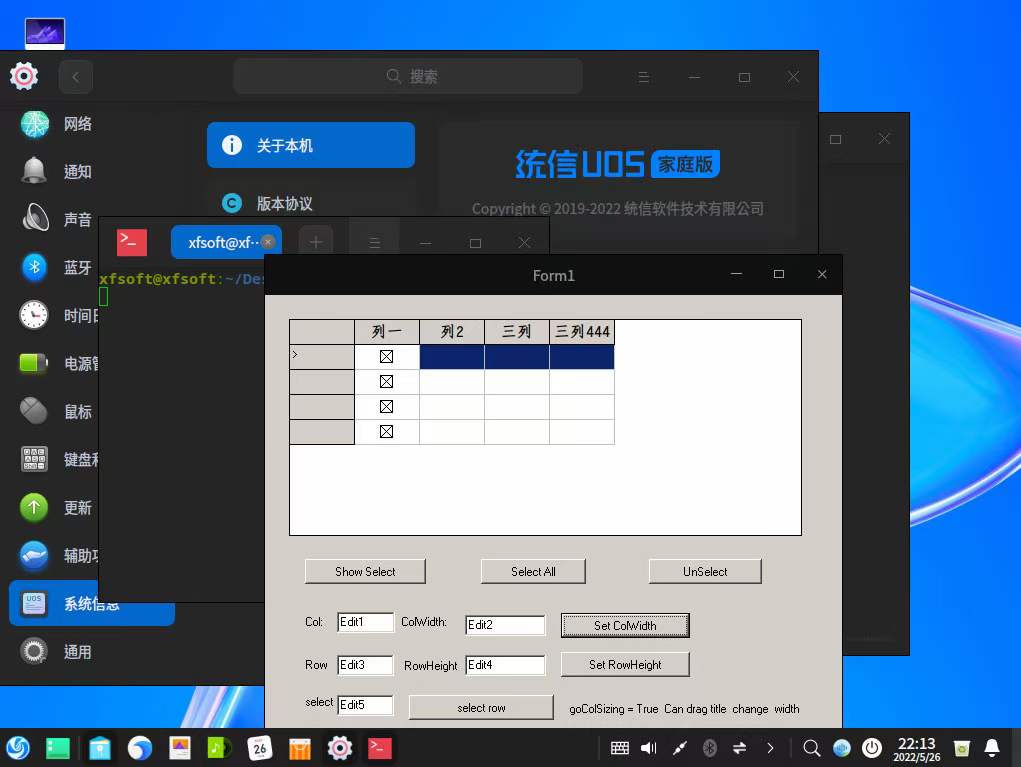
Task: Open keyboard settings icon in sidebar
Action: click(34, 459)
